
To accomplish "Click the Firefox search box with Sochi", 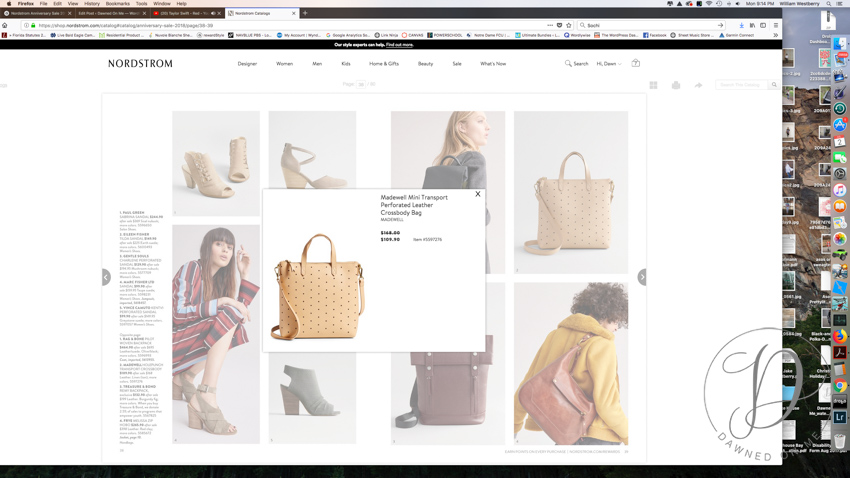I will click(x=651, y=25).
